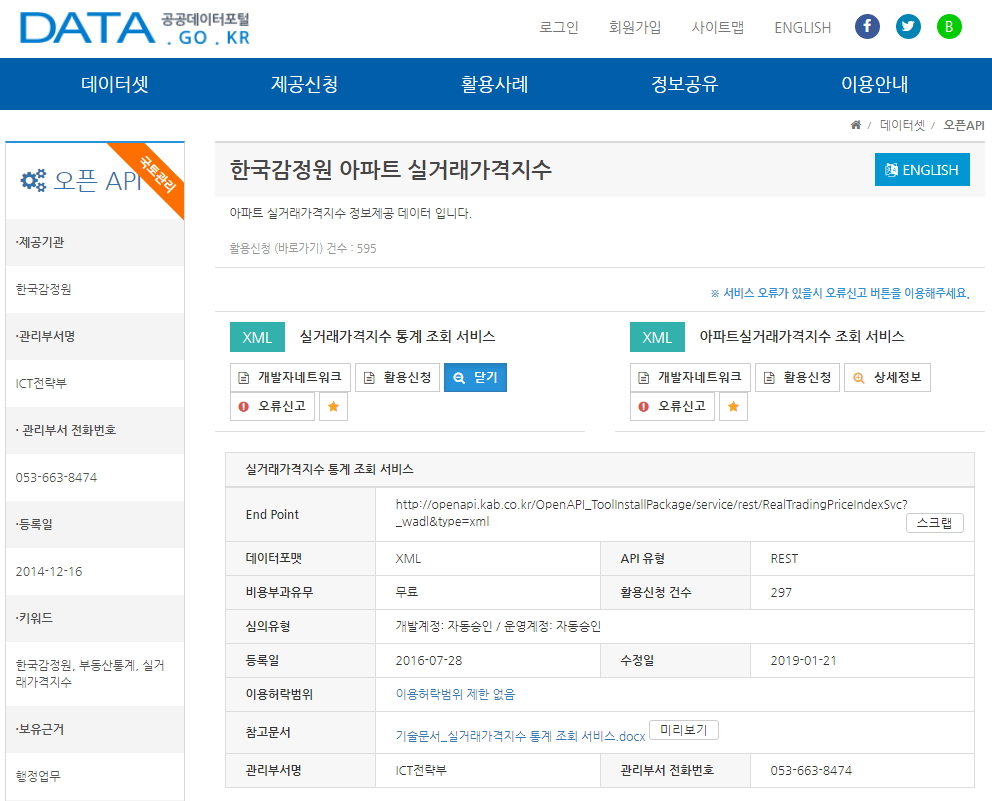Click sidebar phone number 053-663-8474
992x801 pixels.
56,477
